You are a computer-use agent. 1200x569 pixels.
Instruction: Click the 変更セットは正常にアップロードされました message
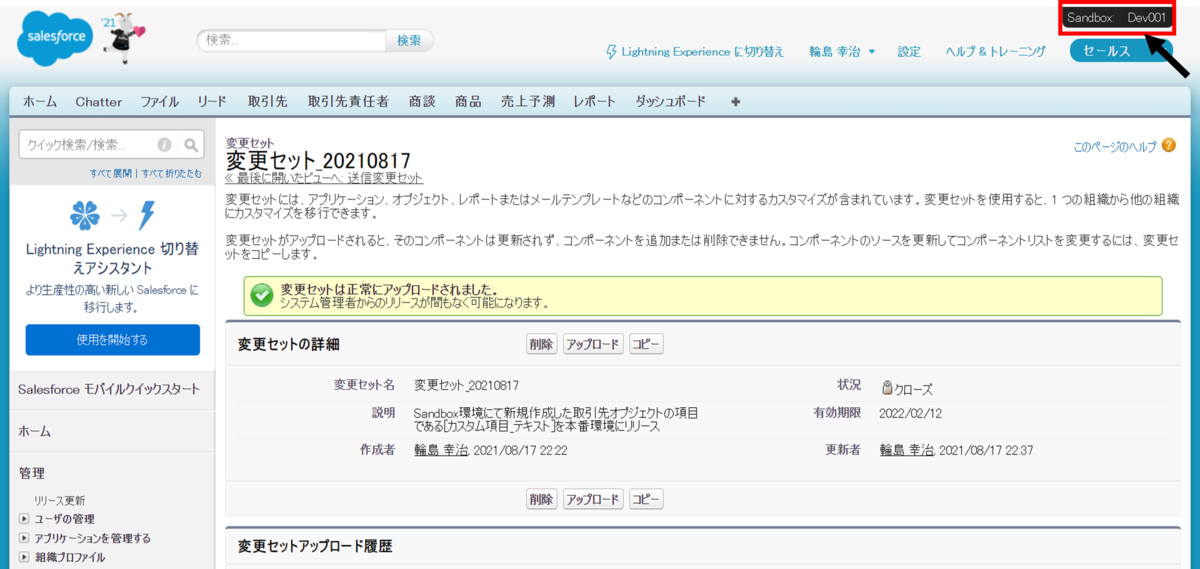click(389, 289)
